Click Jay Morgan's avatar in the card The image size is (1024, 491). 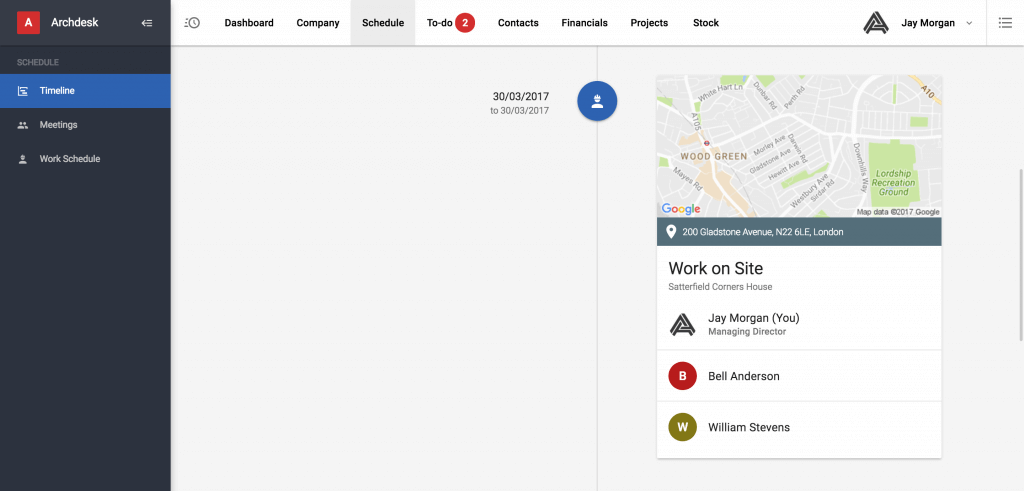[682, 325]
